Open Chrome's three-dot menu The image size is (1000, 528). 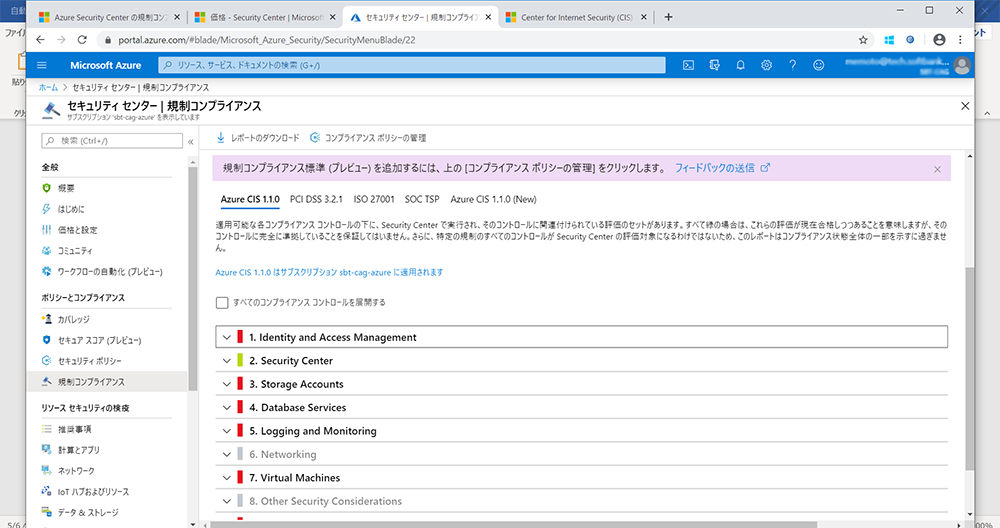pos(960,40)
